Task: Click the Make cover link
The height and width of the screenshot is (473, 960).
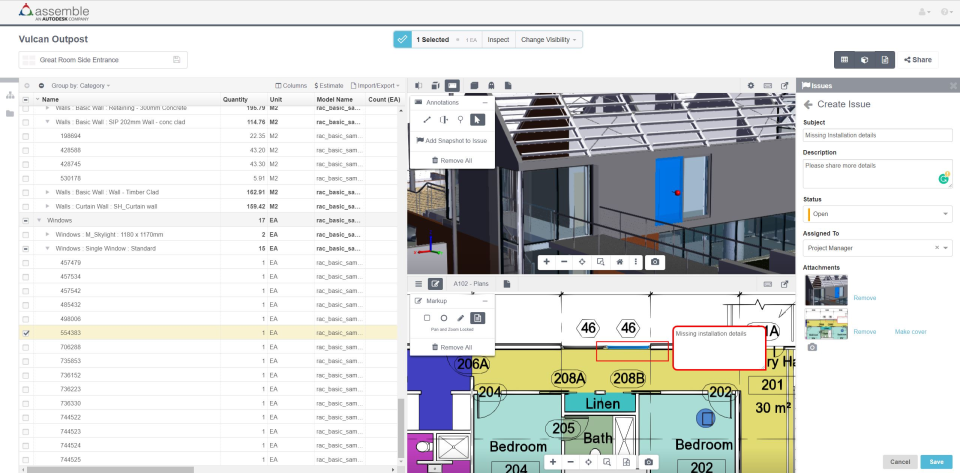Action: (x=910, y=332)
